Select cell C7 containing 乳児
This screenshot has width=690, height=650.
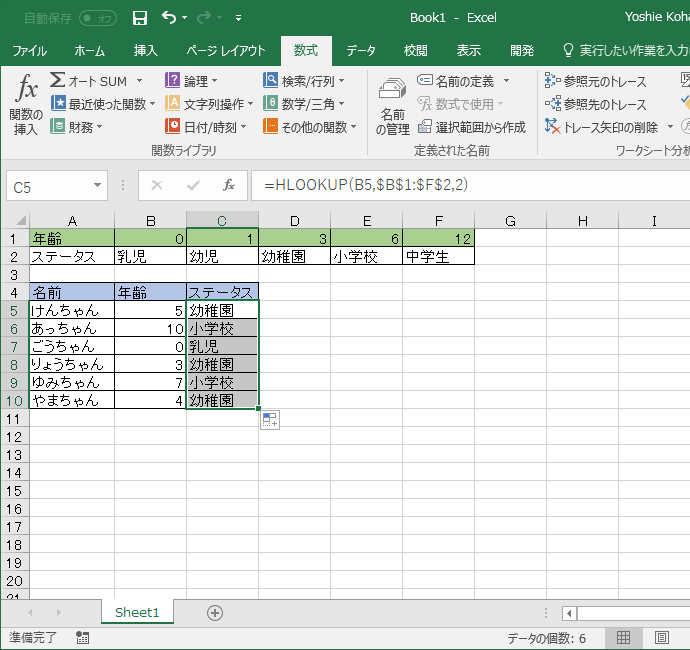pos(222,346)
